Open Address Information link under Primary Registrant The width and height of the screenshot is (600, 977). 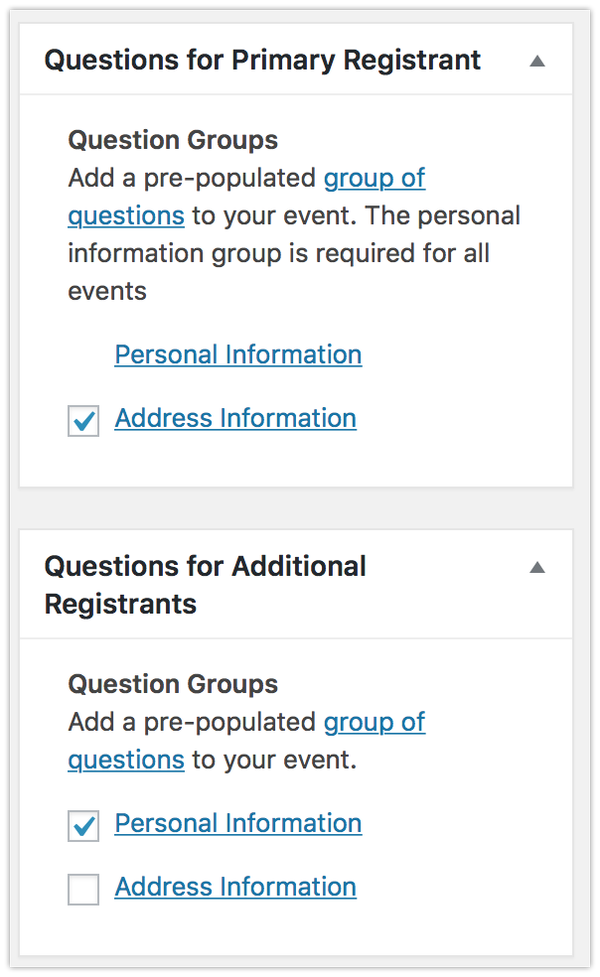coord(236,418)
